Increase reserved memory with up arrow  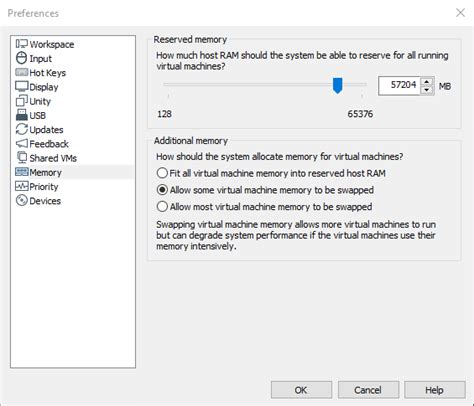427,81
